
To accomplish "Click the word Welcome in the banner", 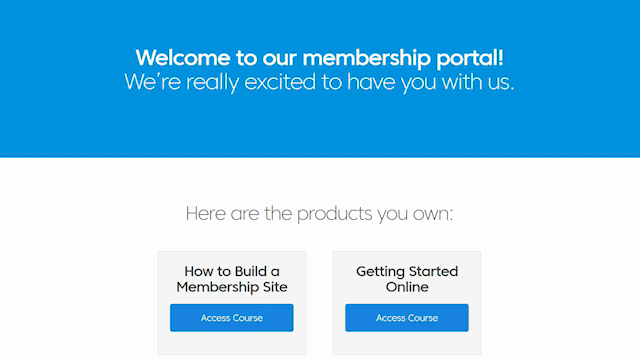I will pos(182,58).
